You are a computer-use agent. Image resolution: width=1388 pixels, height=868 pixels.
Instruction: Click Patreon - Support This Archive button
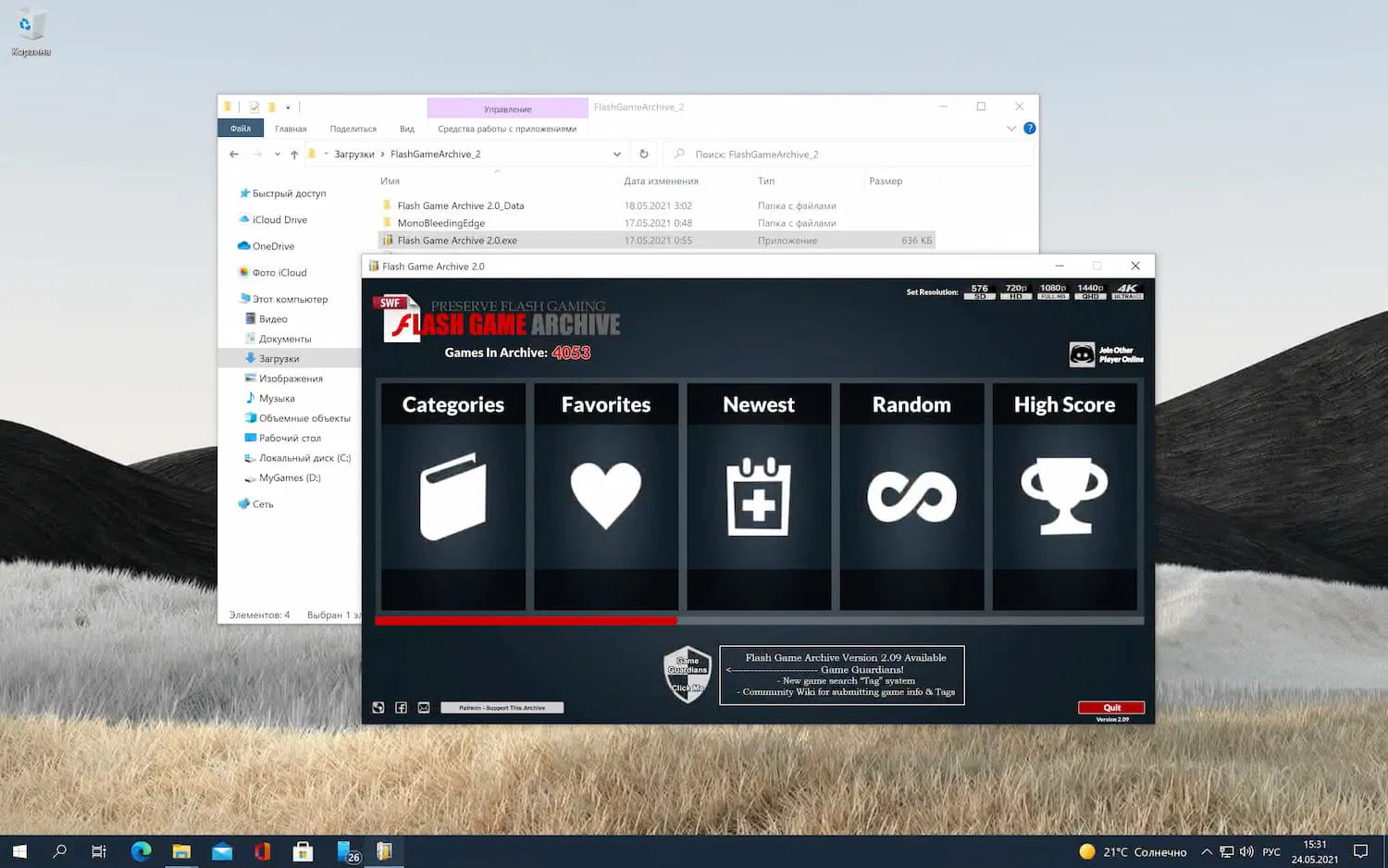502,708
